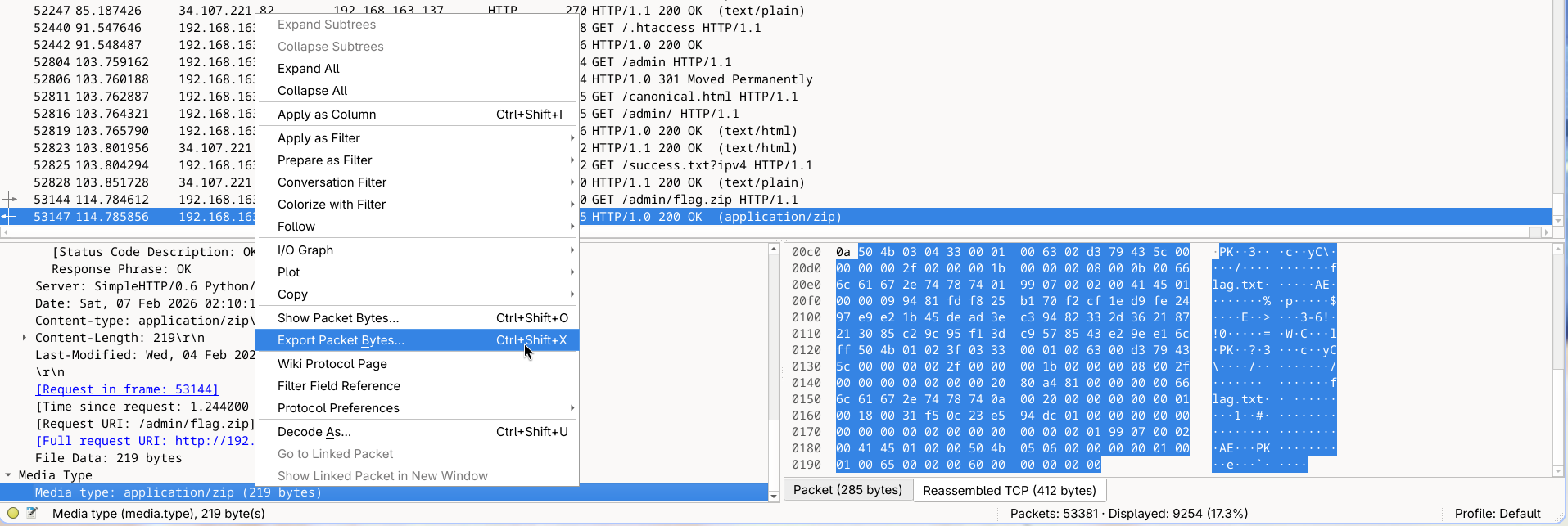Open the Request in frame 53144 link

tap(127, 389)
